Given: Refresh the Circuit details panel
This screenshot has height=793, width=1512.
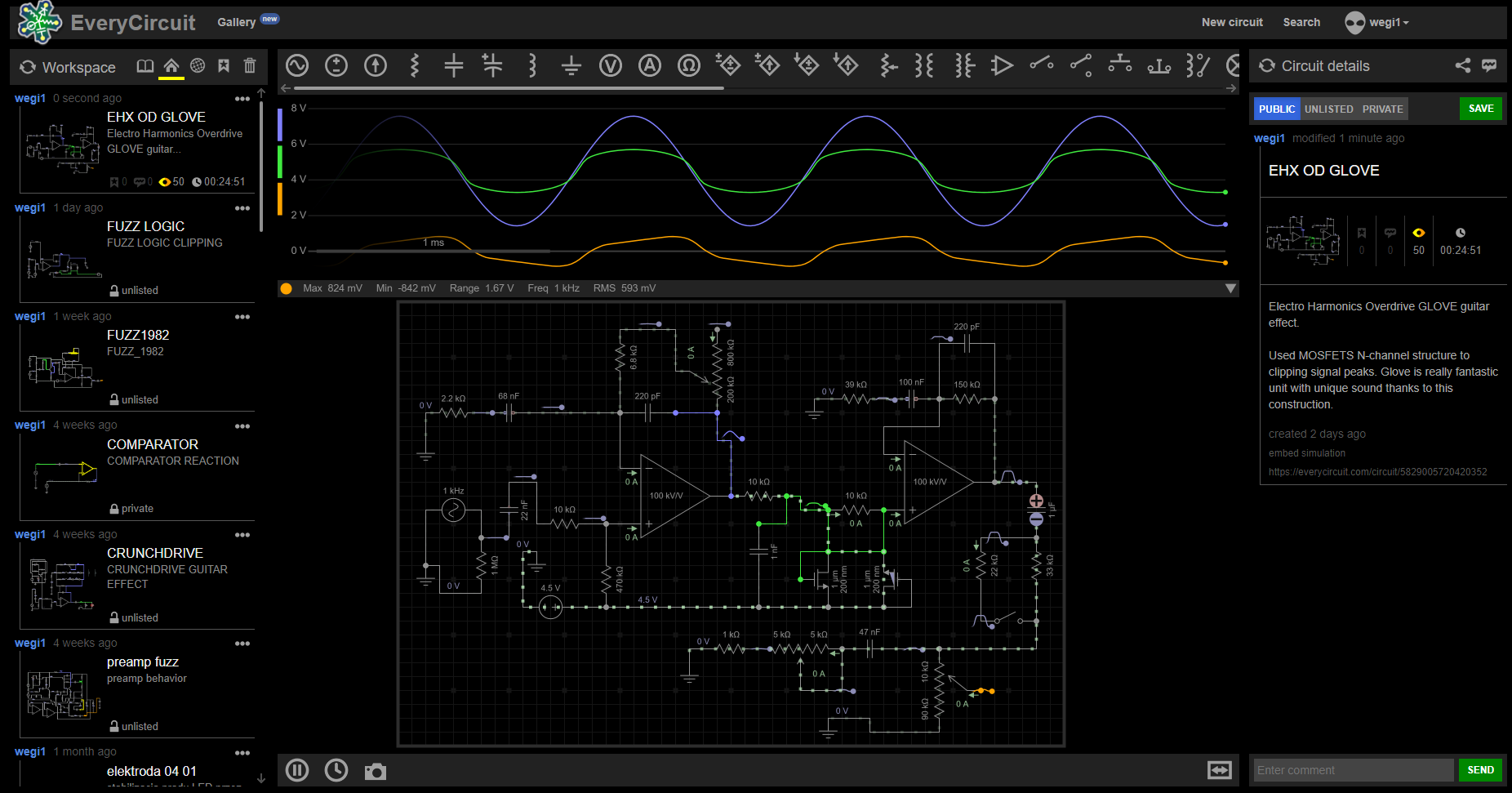Looking at the screenshot, I should click(x=1267, y=65).
